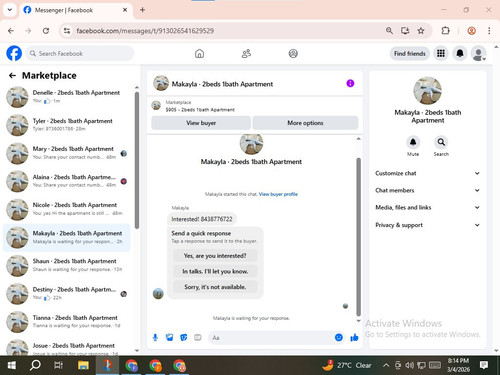
Task: Send quick reply 'Sorry, it's not available.'
Action: 215,287
